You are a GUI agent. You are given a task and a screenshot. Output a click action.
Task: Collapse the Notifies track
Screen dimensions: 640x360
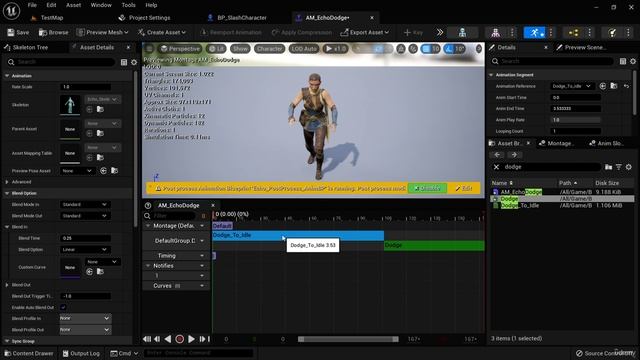pos(148,266)
